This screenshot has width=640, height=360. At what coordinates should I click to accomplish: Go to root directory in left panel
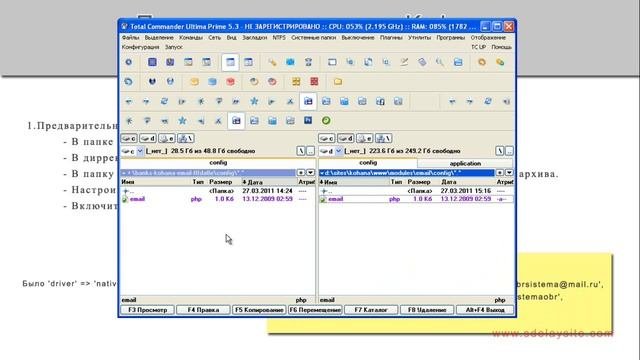pos(301,151)
